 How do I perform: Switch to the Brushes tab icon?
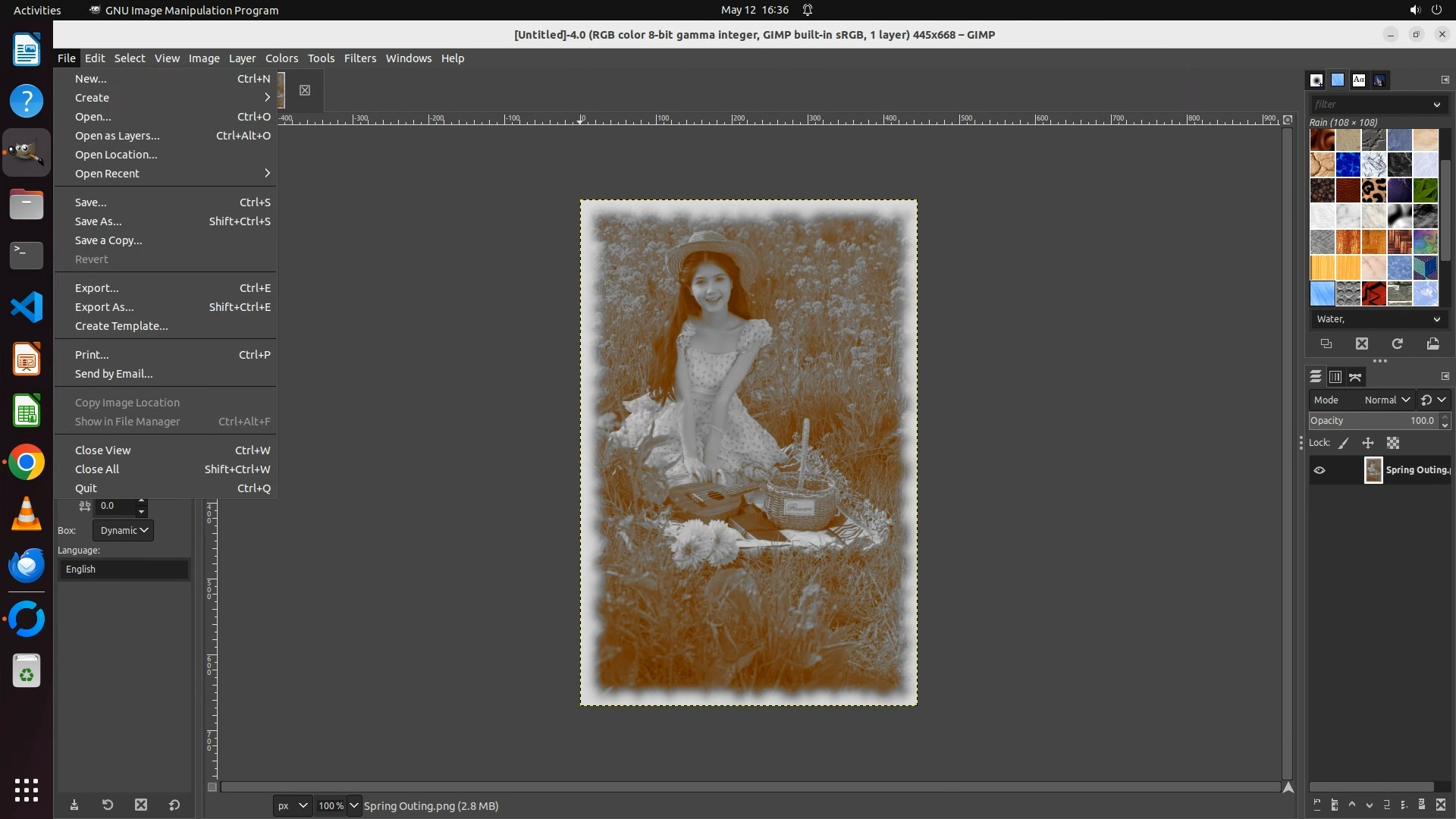(x=1316, y=80)
